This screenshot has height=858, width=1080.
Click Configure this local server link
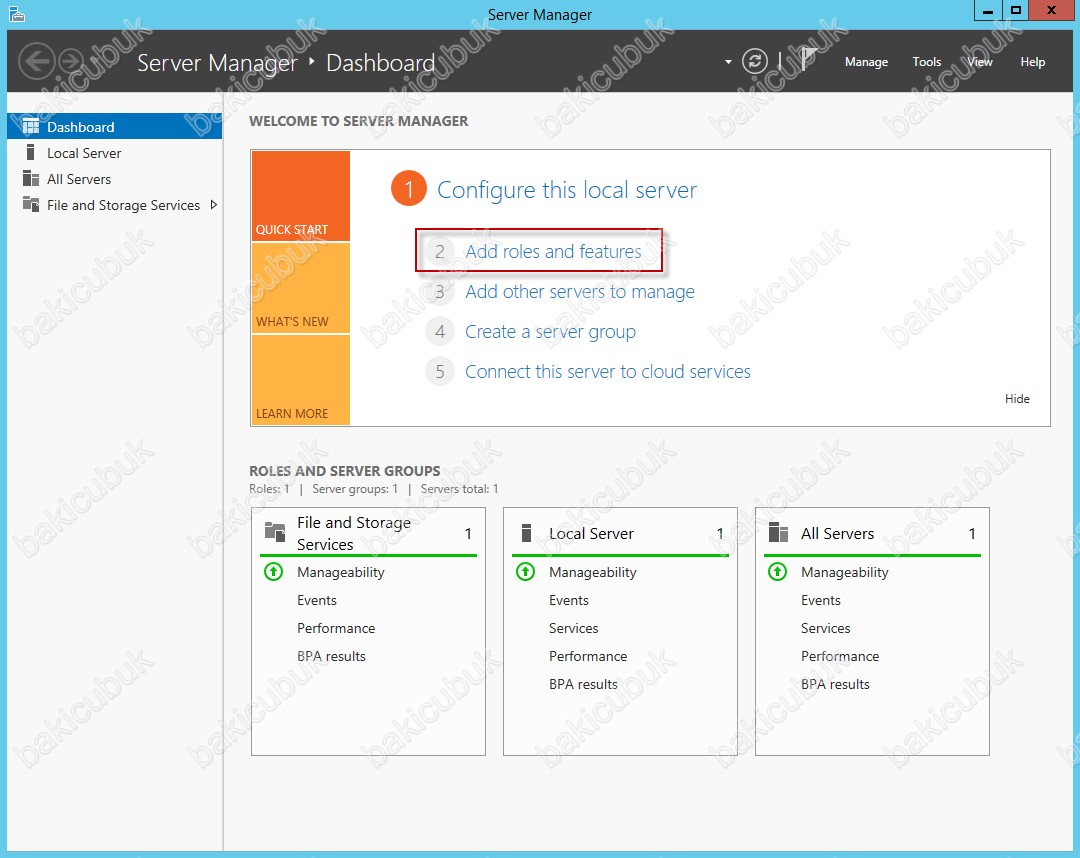tap(567, 189)
